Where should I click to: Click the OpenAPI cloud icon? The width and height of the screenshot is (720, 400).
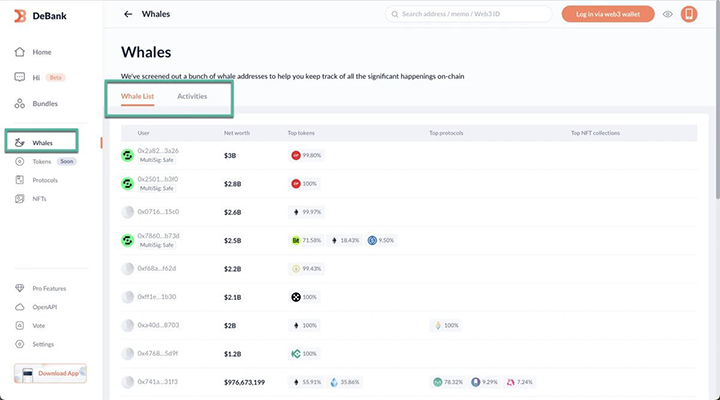(19, 307)
